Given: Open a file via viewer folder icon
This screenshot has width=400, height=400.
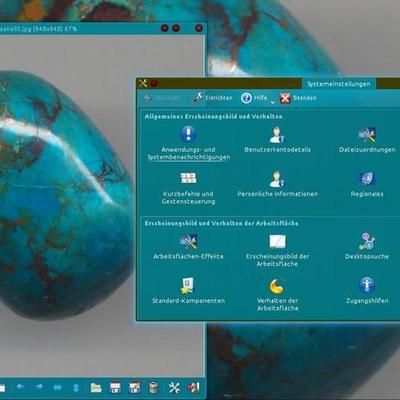Looking at the screenshot, I should (x=96, y=387).
